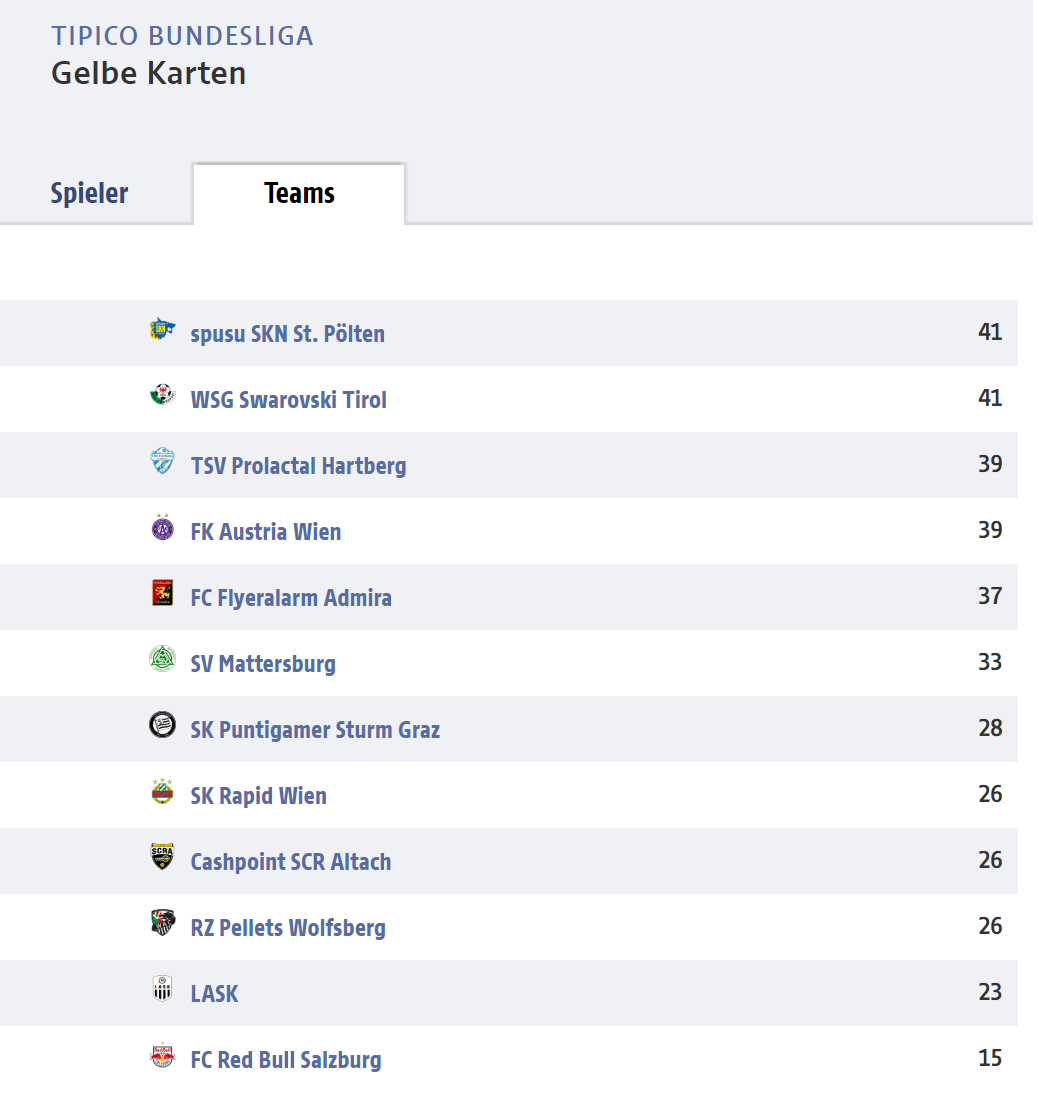Open the FK Austria Wien team link

pyautogui.click(x=265, y=532)
